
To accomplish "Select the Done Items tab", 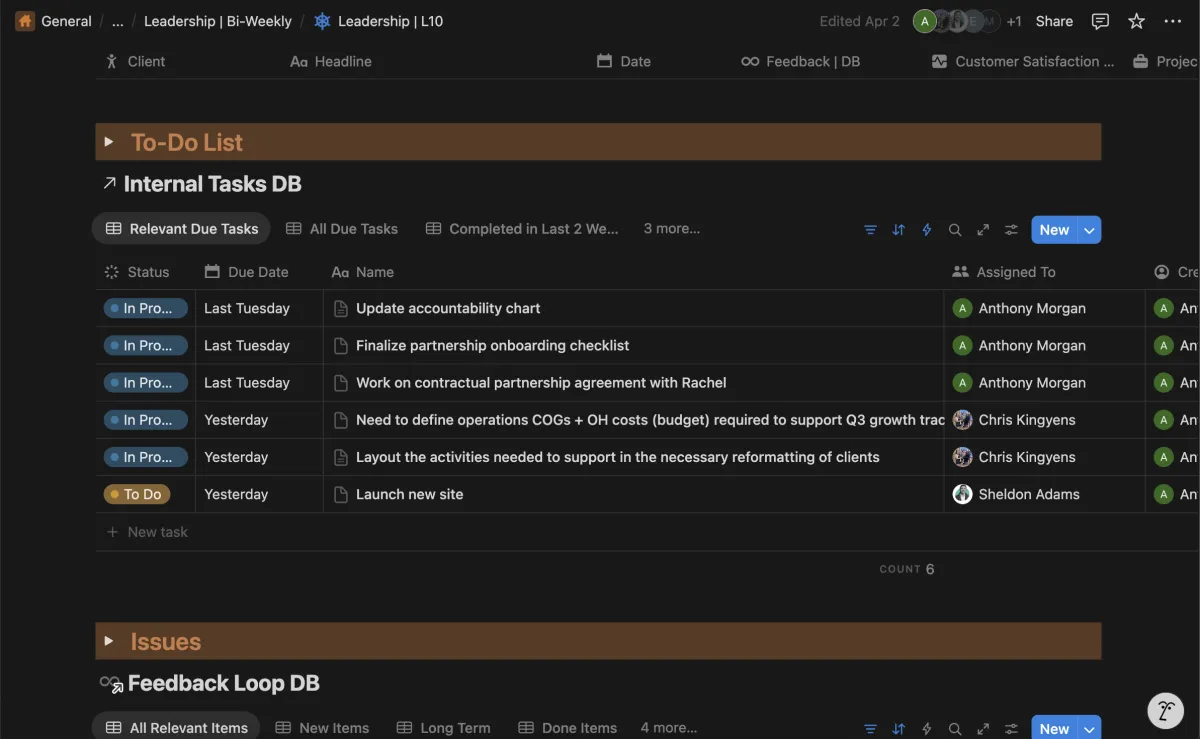I will point(568,728).
